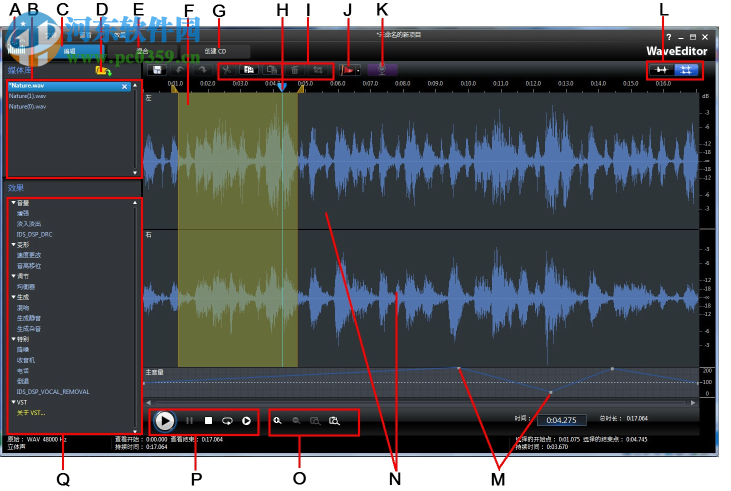Select the 收音机 effect
Image resolution: width=731 pixels, height=491 pixels.
[26, 360]
